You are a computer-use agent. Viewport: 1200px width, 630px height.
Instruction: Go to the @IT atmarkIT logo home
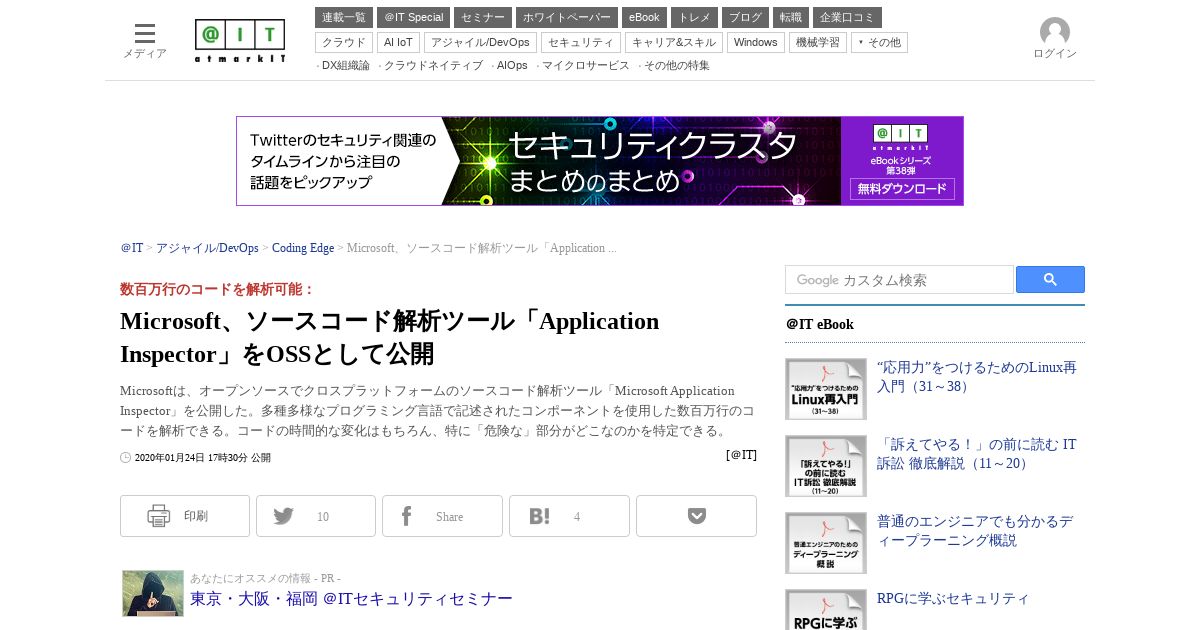(x=240, y=41)
